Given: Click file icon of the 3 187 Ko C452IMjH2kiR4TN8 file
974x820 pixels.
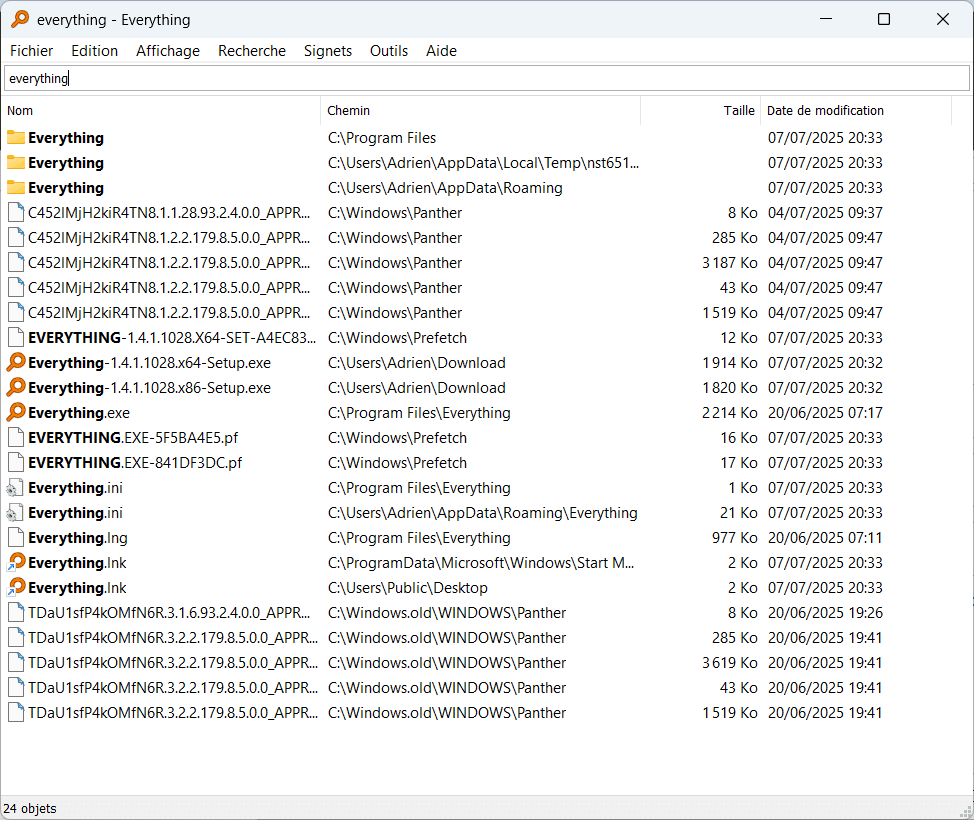Looking at the screenshot, I should click(16, 262).
